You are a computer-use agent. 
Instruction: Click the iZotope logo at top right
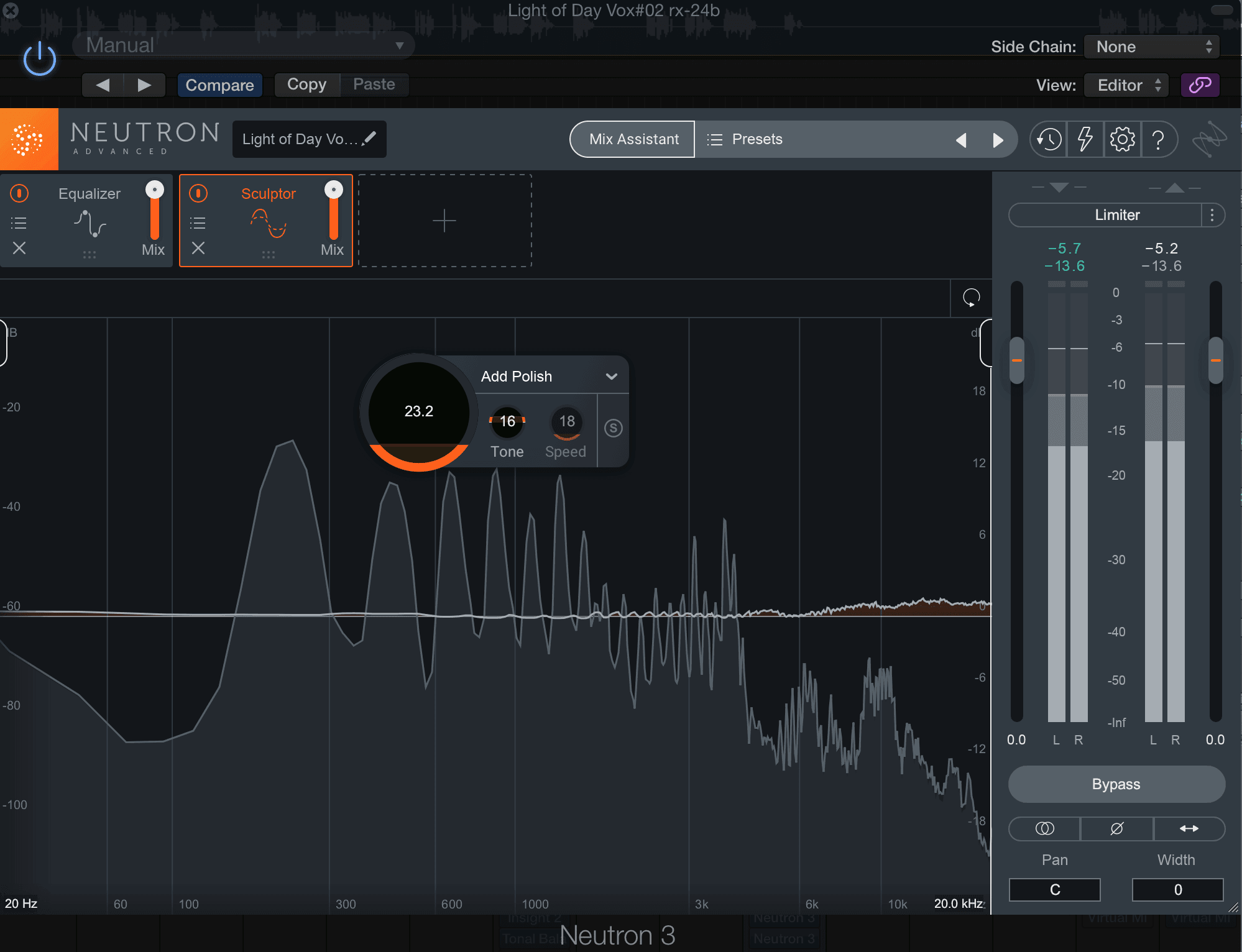1209,139
